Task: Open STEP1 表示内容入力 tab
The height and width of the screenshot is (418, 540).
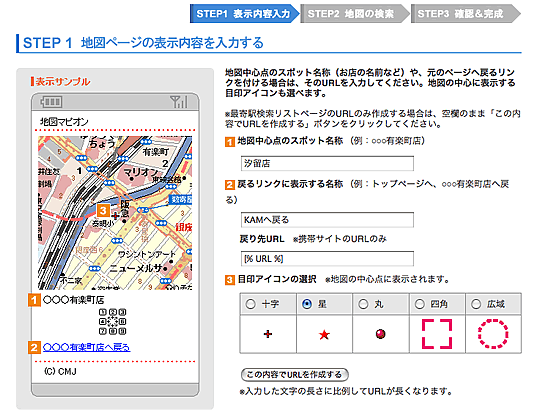Action: [245, 14]
